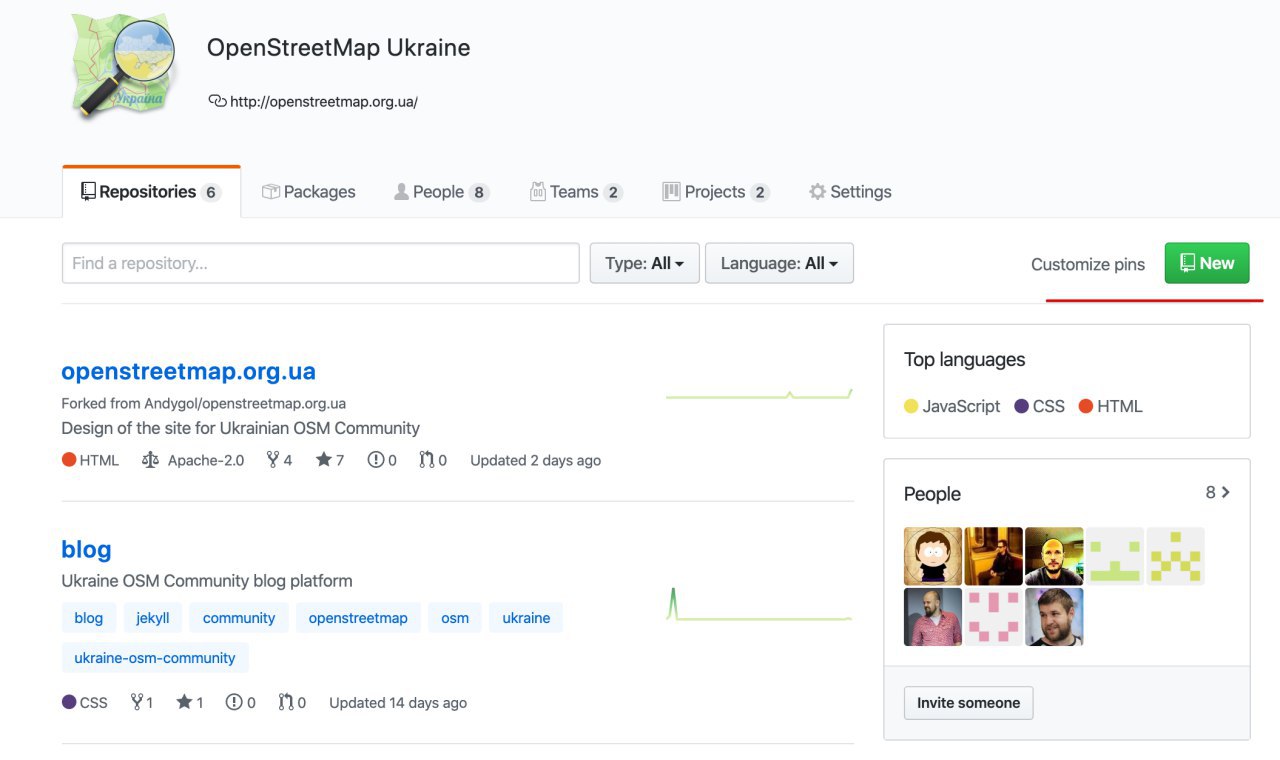Switch to the Packages tab
The image size is (1280, 760).
(308, 192)
